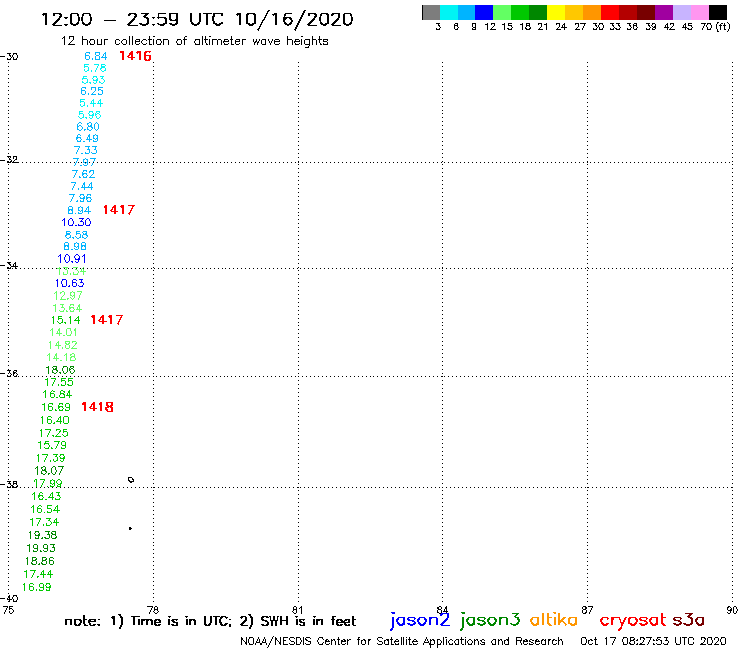Click the longitude axis label "81"
The height and width of the screenshot is (650, 740).
click(297, 610)
